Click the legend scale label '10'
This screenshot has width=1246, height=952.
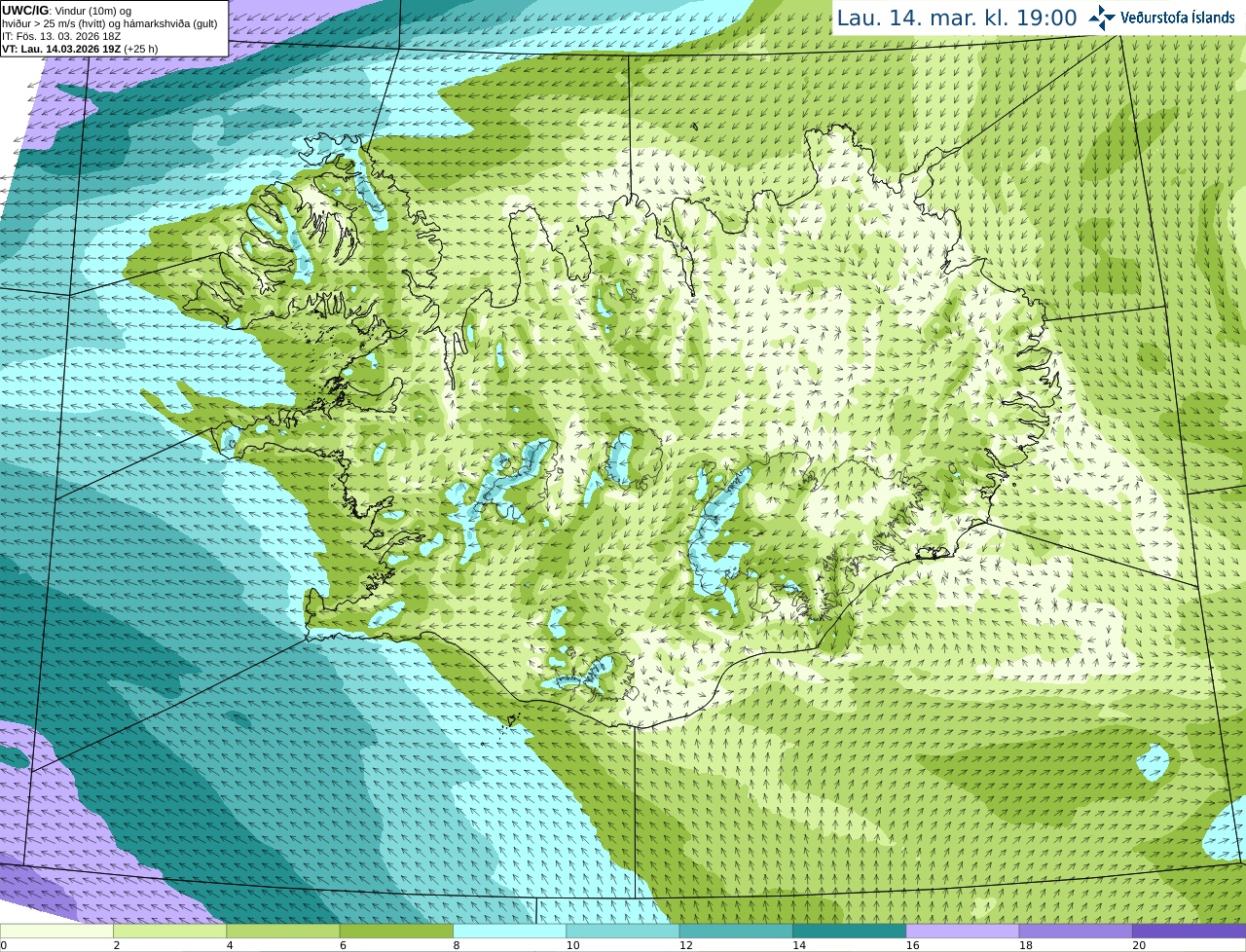coord(572,945)
